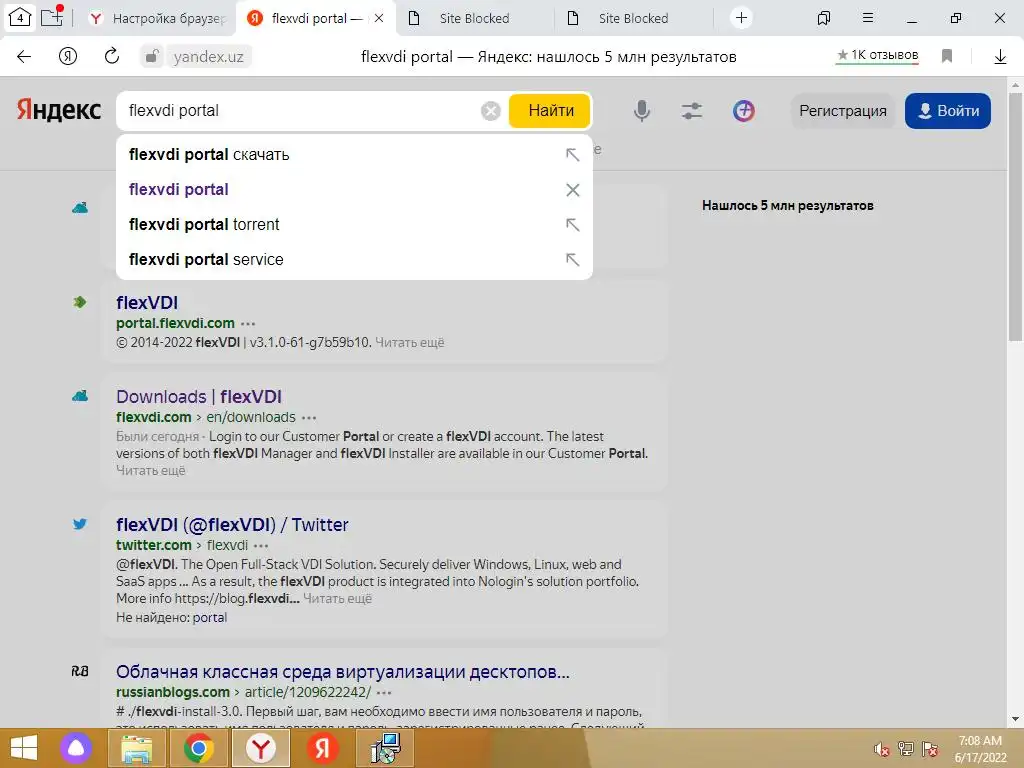Click the page vertical scrollbar
Image resolution: width=1024 pixels, height=768 pixels.
tap(1016, 216)
